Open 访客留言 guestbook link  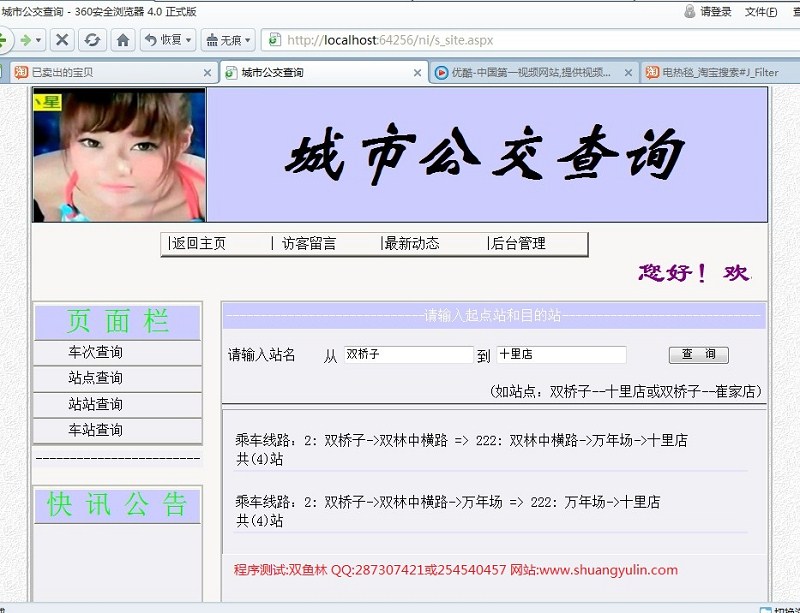(x=308, y=243)
